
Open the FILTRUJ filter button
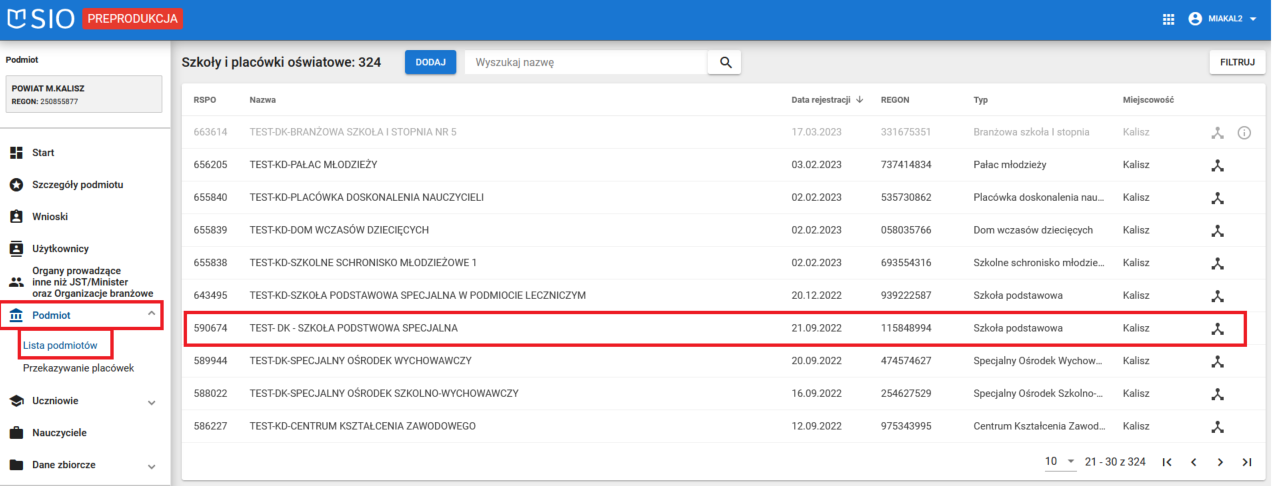pyautogui.click(x=1237, y=62)
